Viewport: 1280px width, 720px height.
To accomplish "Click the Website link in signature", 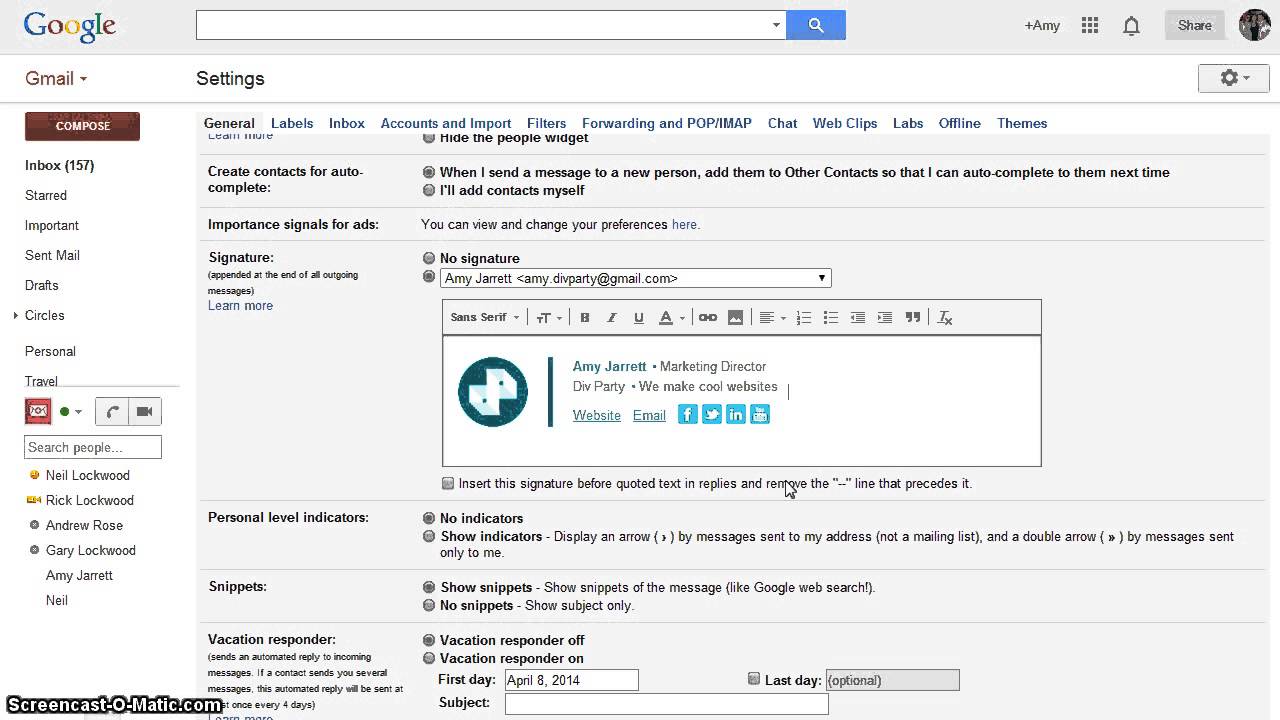I will [x=597, y=415].
